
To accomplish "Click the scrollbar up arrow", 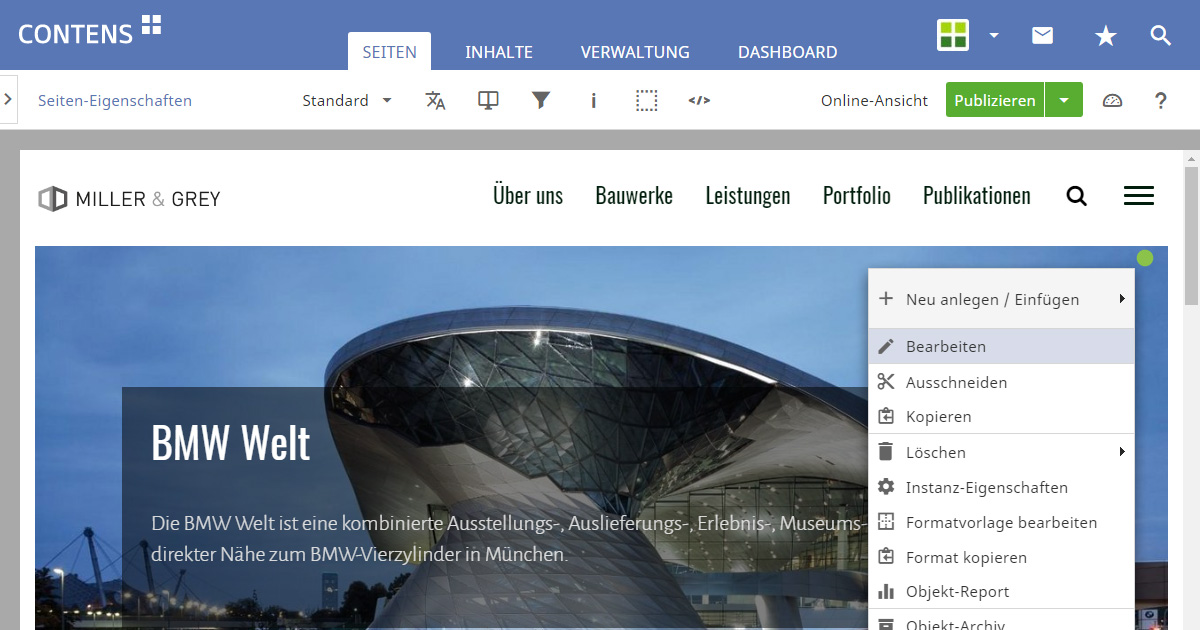I will click(x=1191, y=159).
